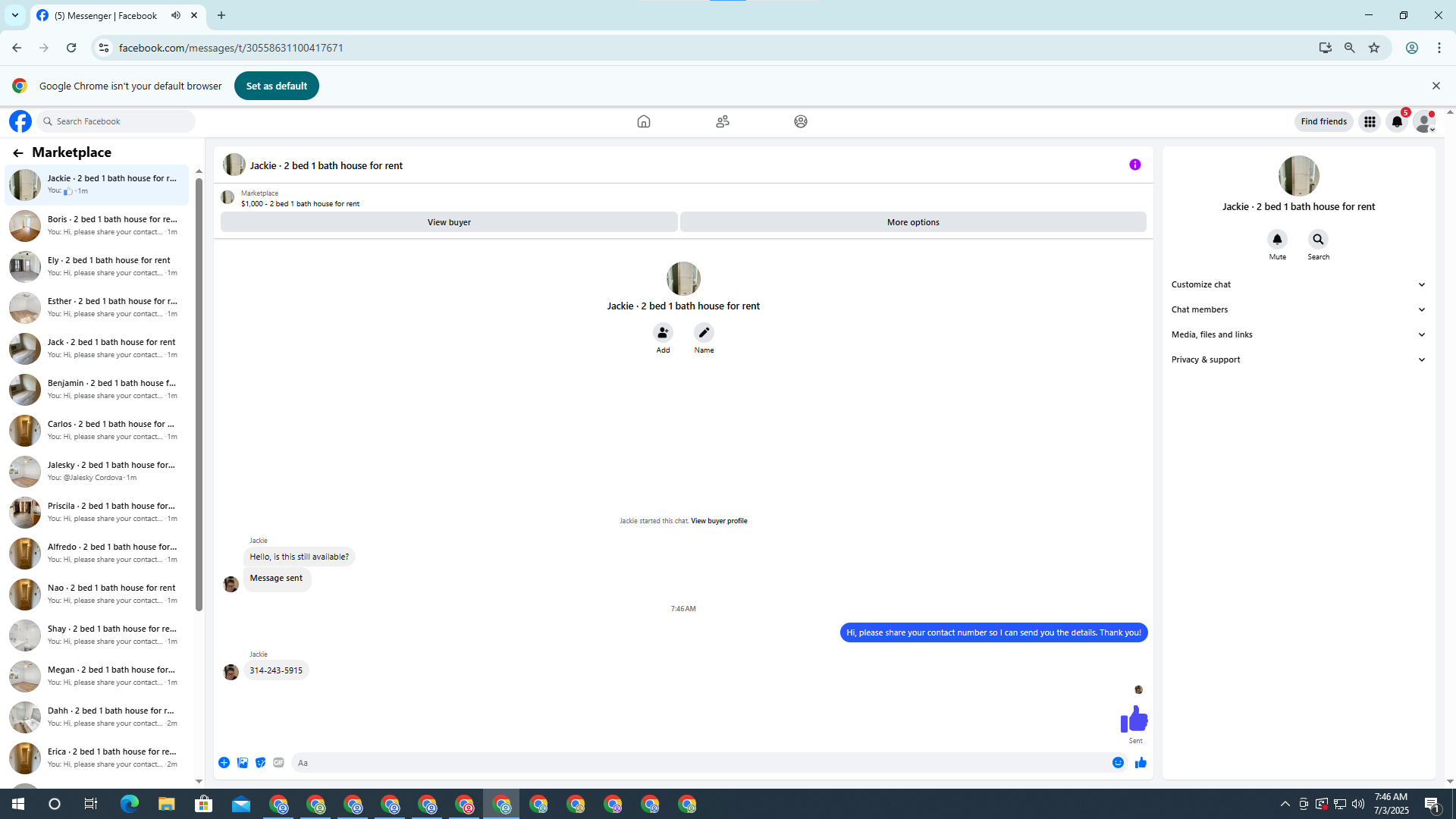Click the Aa message input field
Screen dimensions: 1456x819
[698, 763]
